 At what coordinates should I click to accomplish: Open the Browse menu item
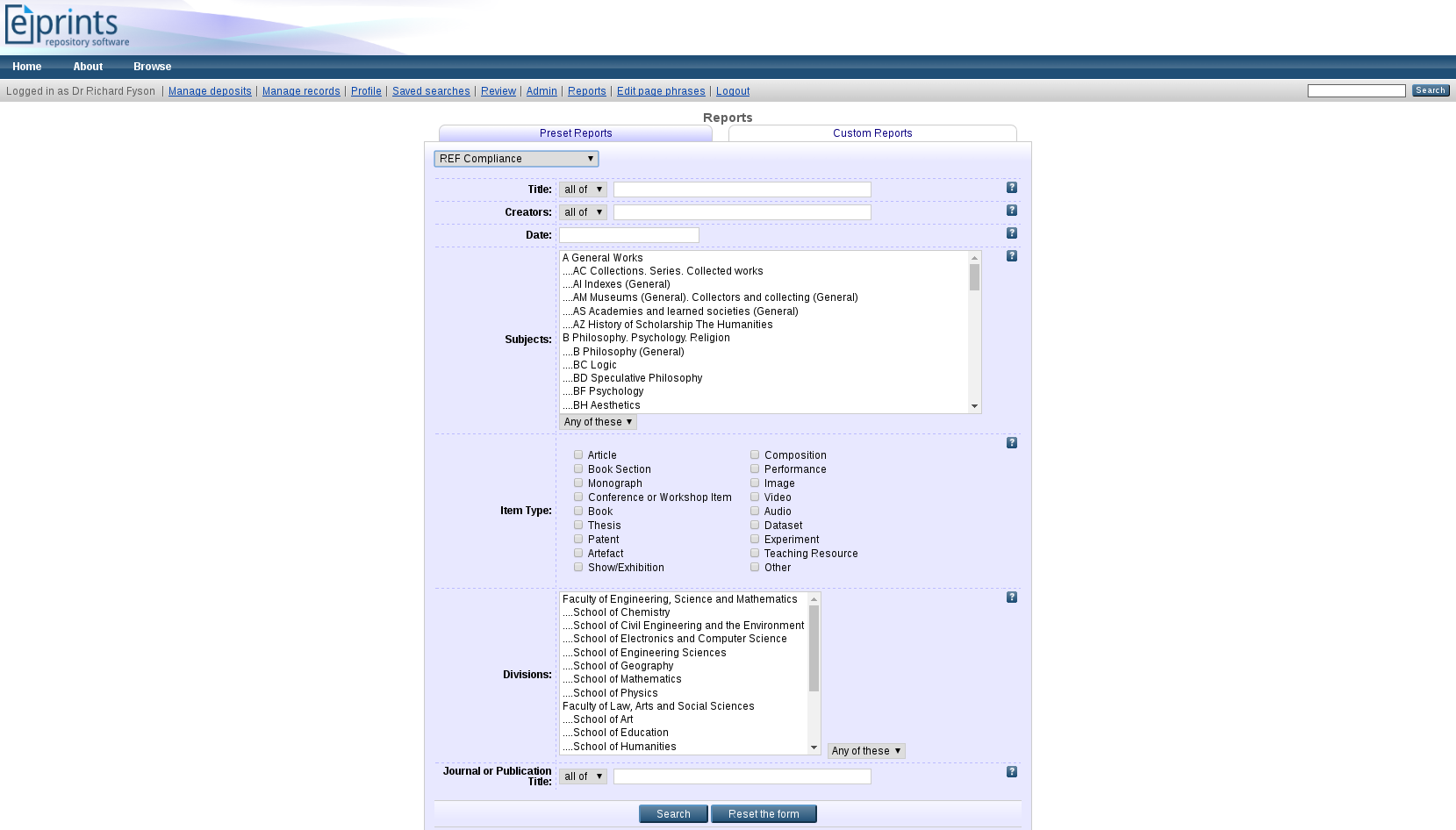[x=152, y=67]
